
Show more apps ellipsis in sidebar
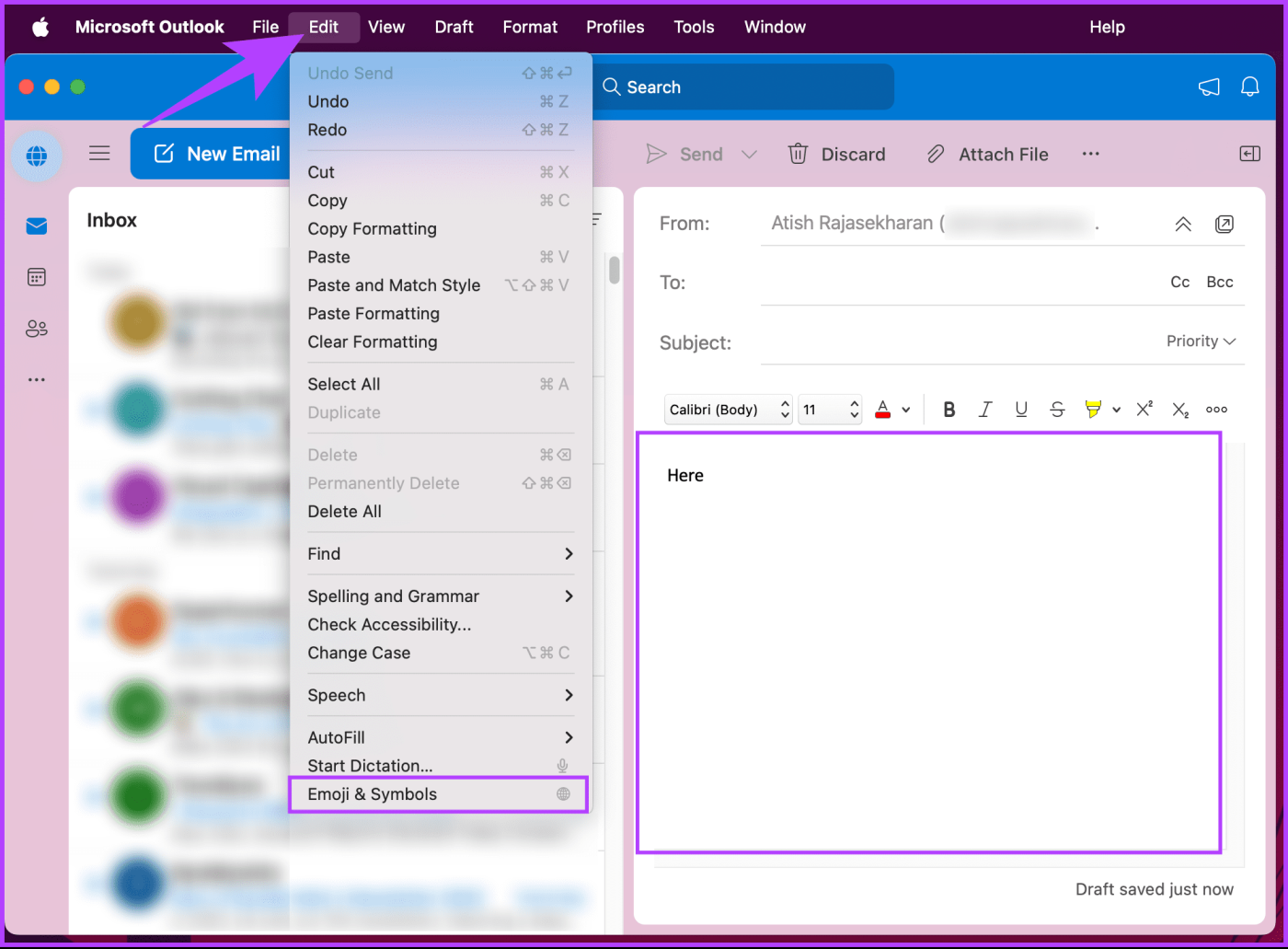pyautogui.click(x=37, y=379)
